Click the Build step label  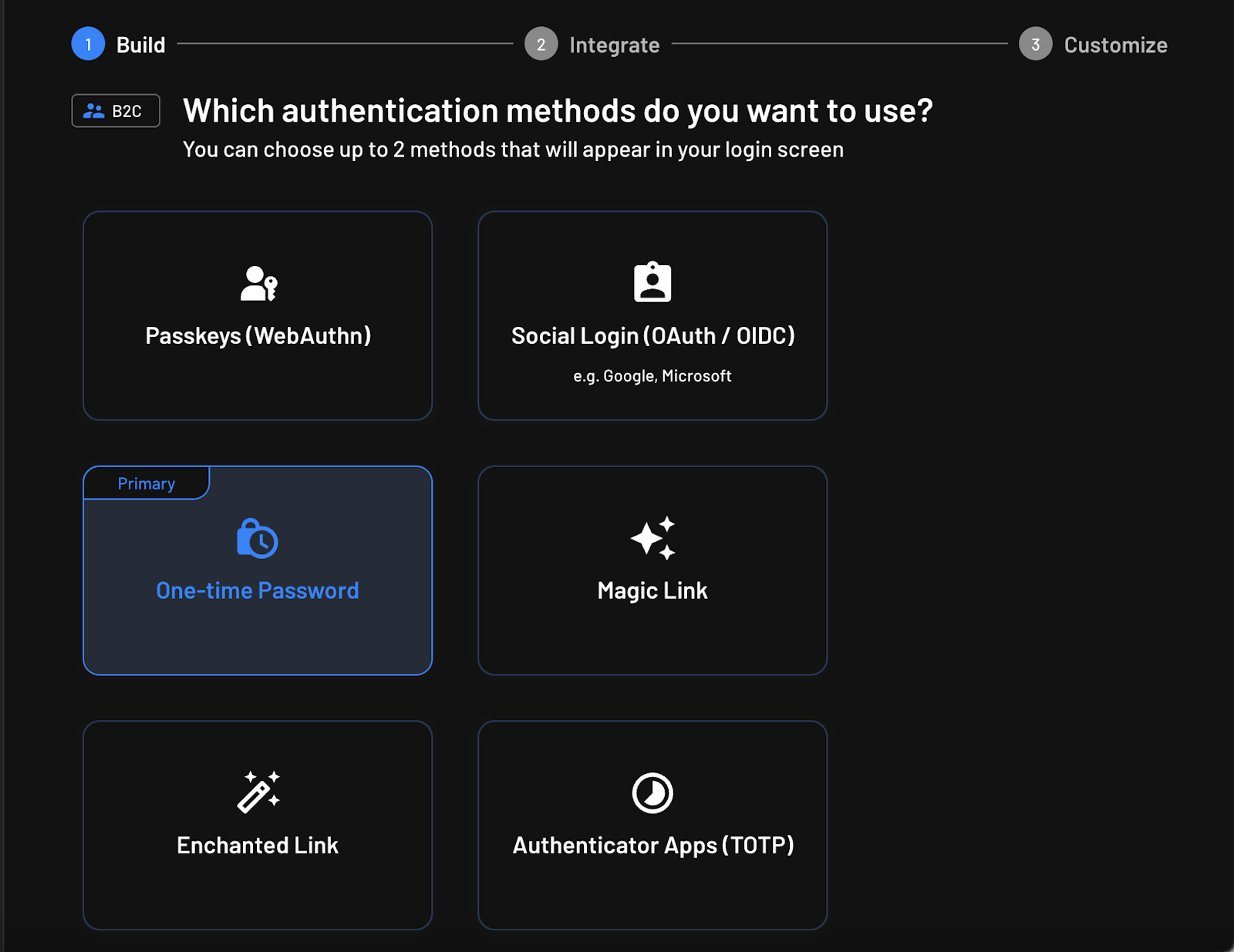point(141,44)
